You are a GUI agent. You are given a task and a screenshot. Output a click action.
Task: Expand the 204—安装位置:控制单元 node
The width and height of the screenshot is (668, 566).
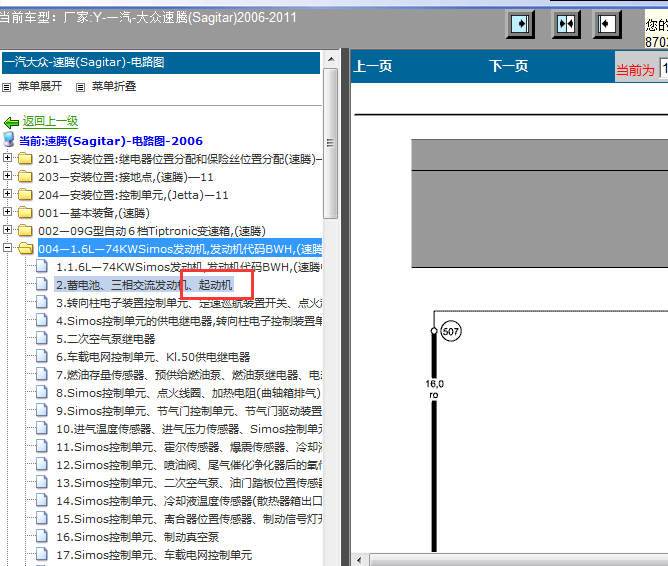(7, 194)
